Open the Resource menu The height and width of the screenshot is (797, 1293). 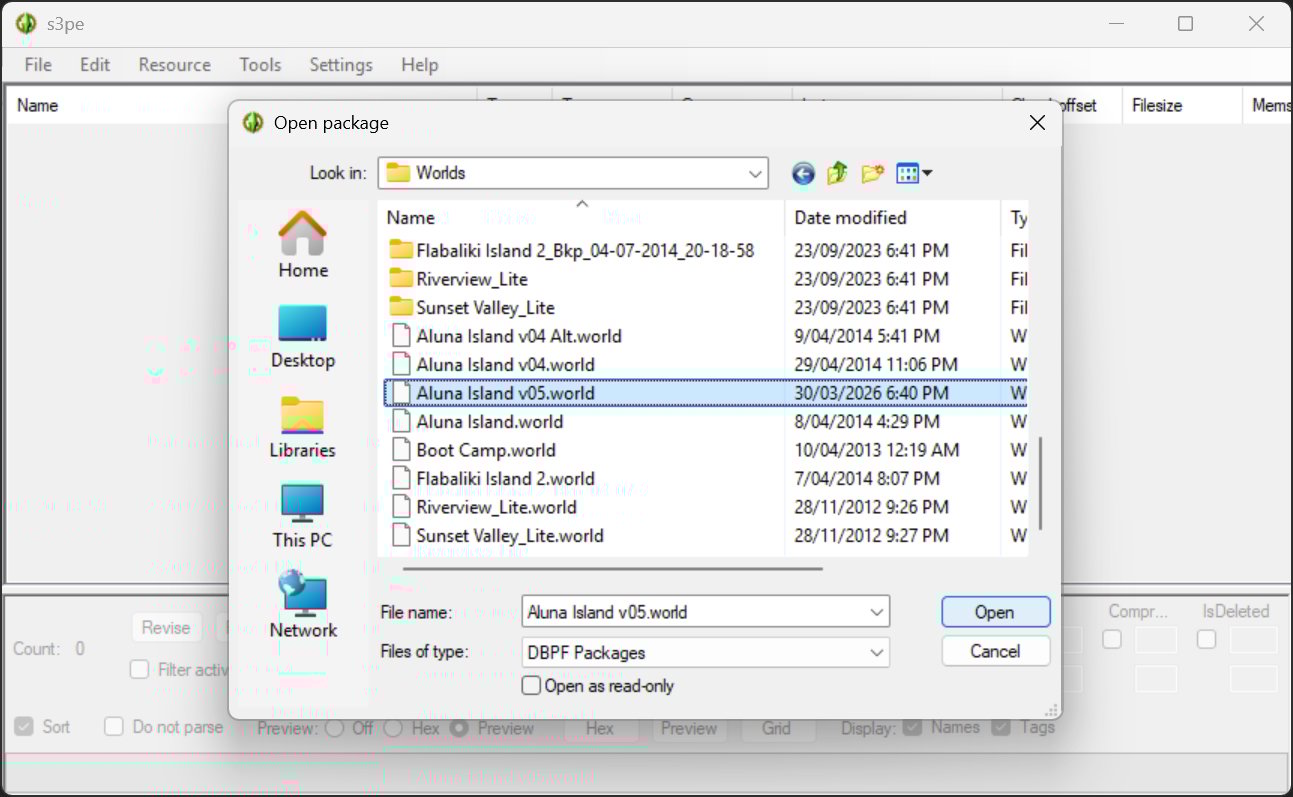point(174,65)
